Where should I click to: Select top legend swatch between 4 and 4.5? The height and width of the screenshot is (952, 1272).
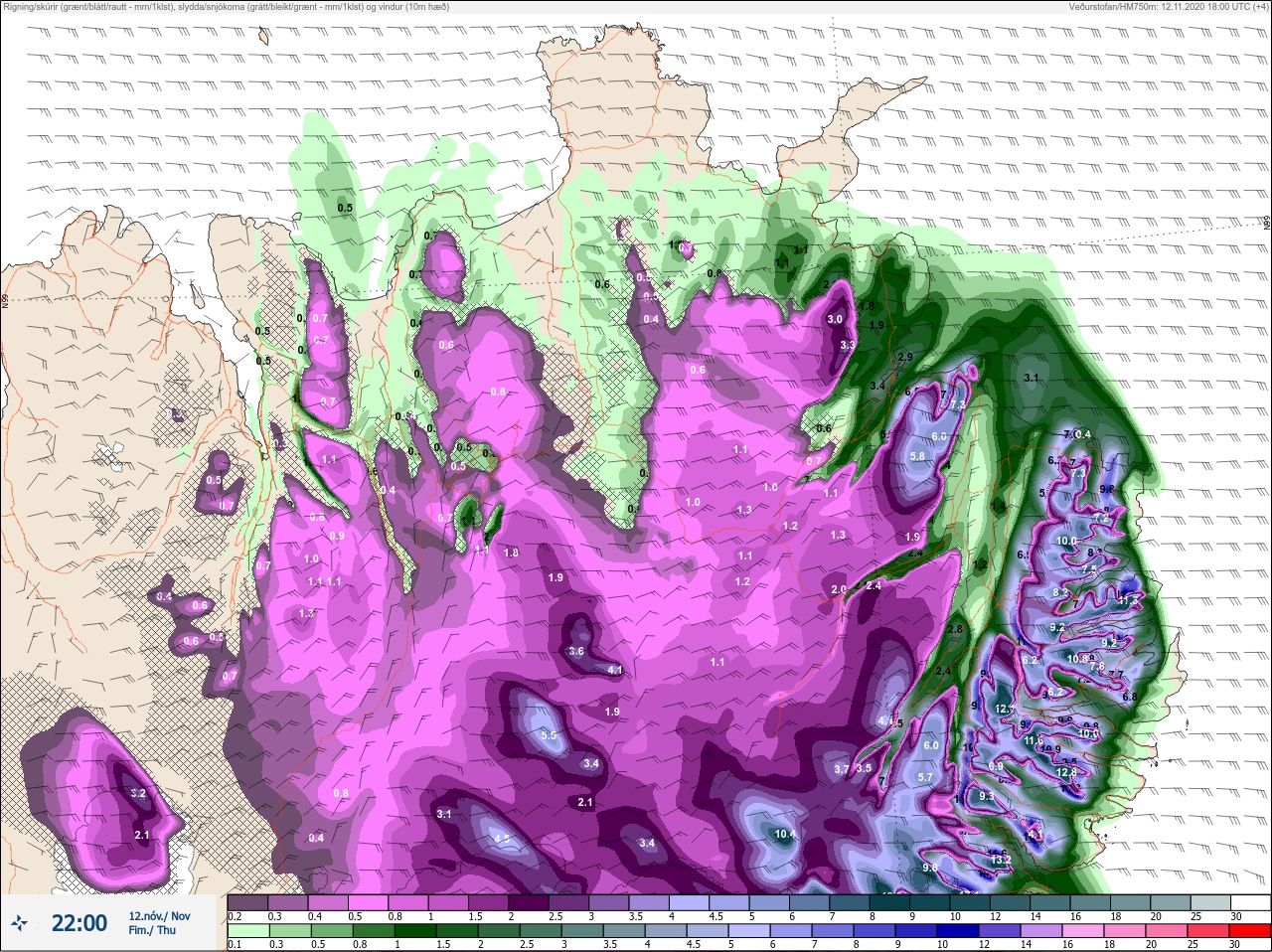coord(692,902)
